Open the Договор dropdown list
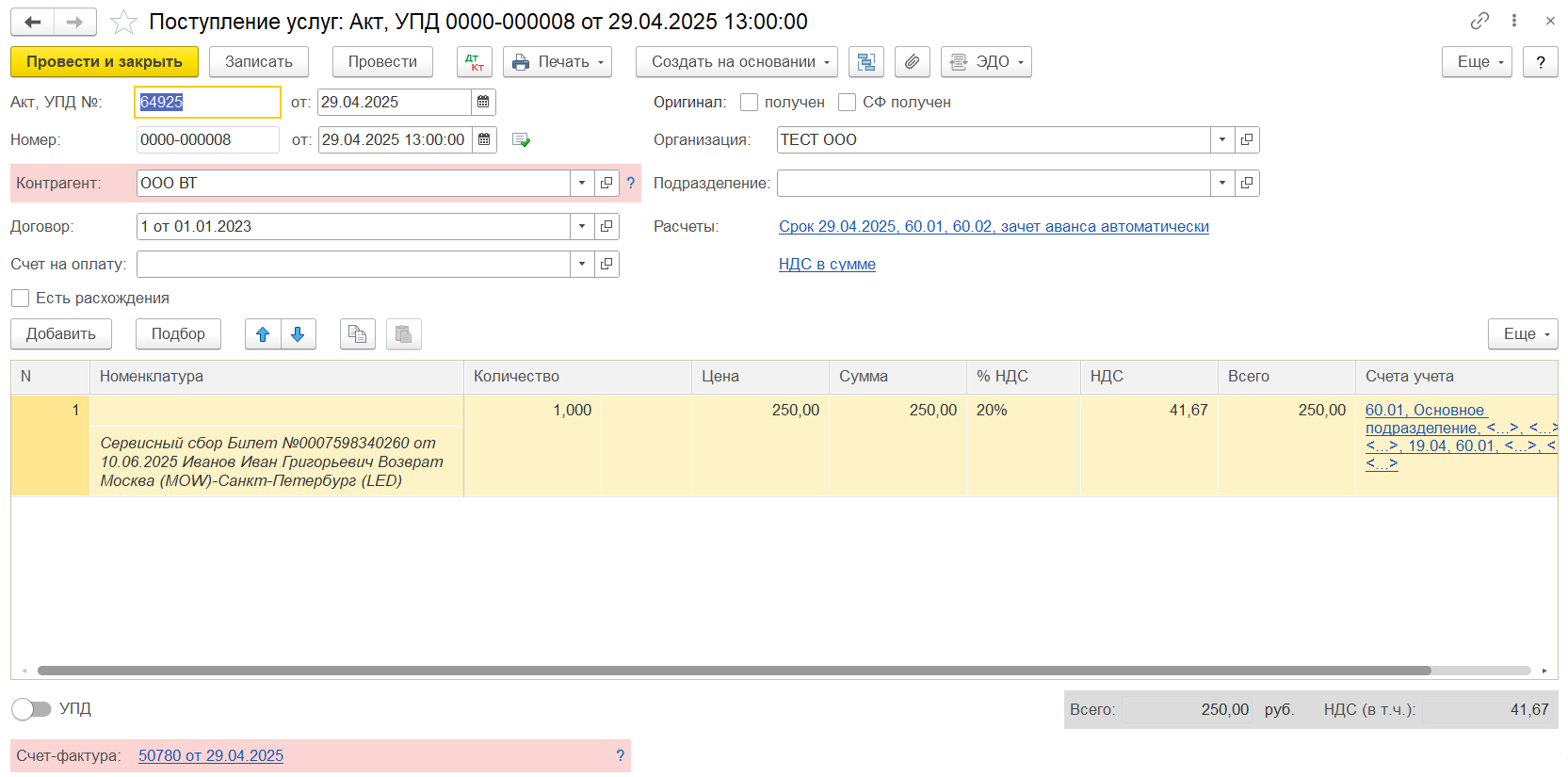The image size is (1568, 777). (x=582, y=226)
